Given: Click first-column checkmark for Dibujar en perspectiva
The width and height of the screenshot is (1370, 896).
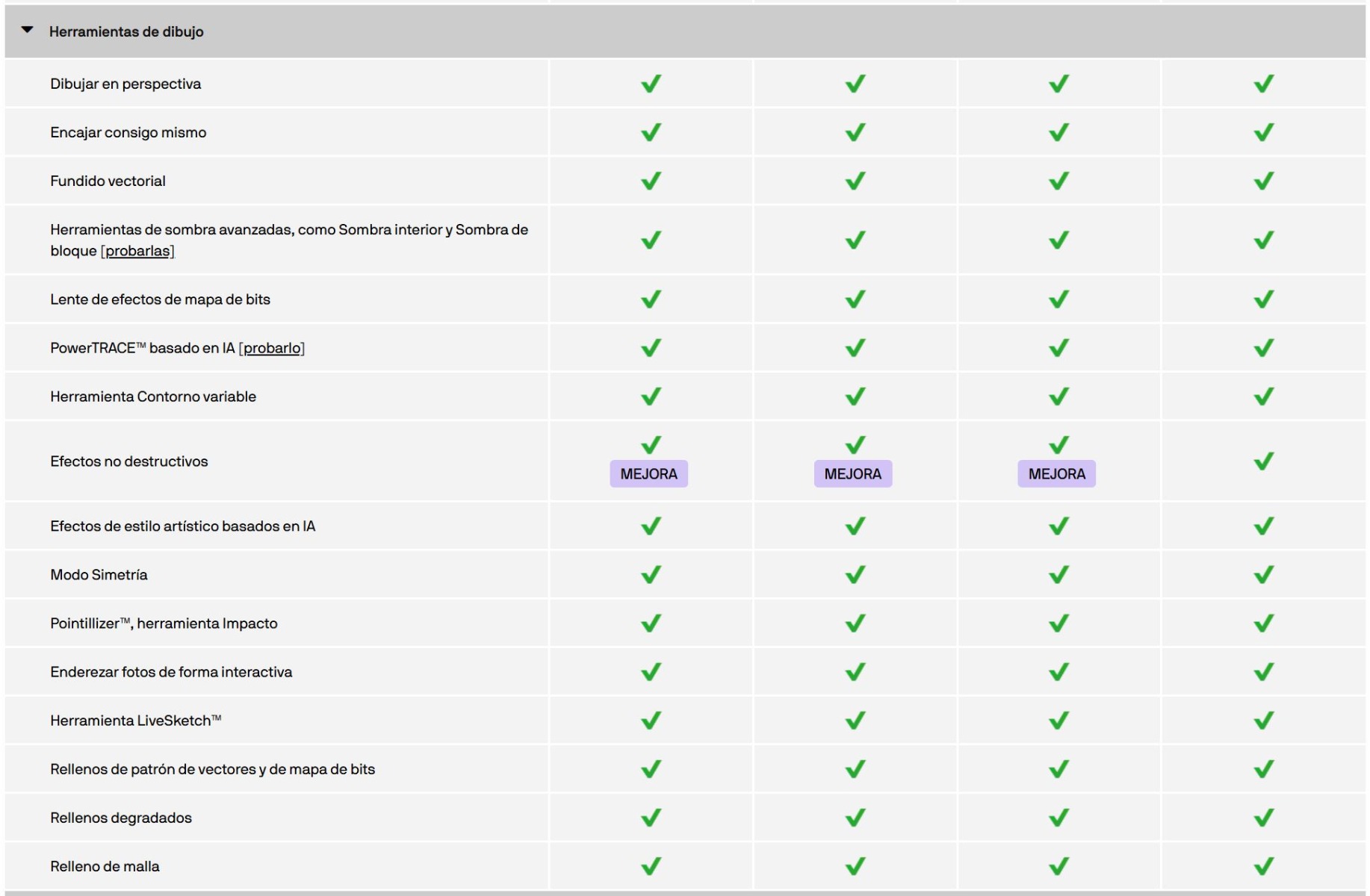Looking at the screenshot, I should 651,84.
